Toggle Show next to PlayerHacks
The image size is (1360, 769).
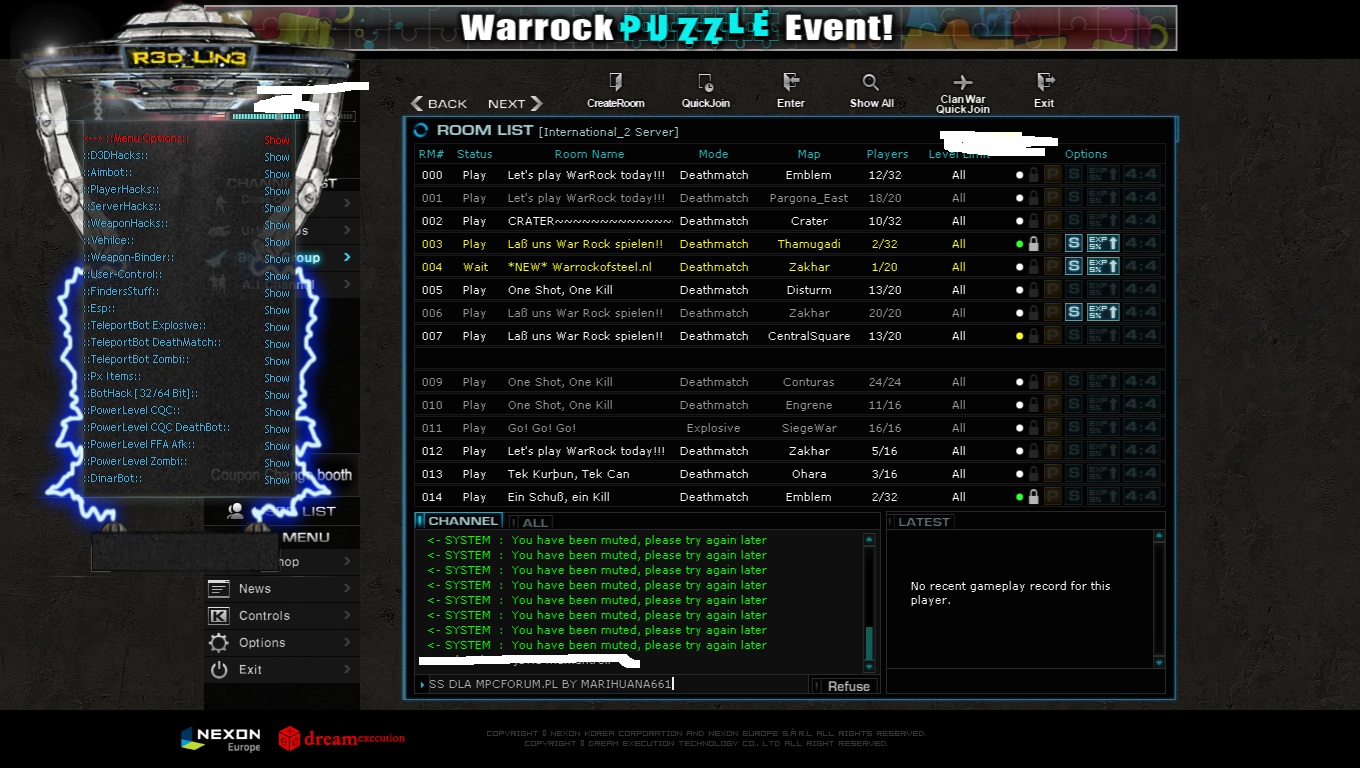[x=277, y=191]
